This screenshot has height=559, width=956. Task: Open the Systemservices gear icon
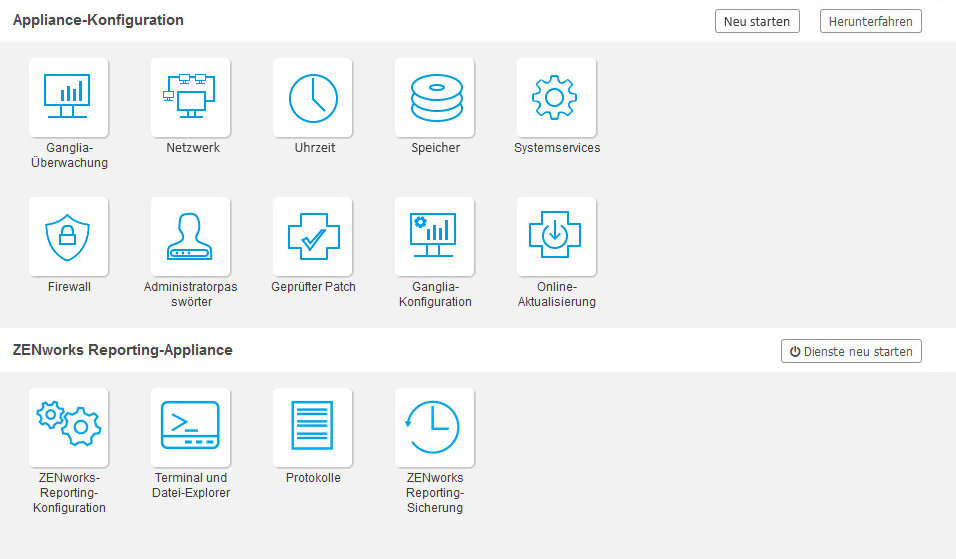(x=556, y=98)
